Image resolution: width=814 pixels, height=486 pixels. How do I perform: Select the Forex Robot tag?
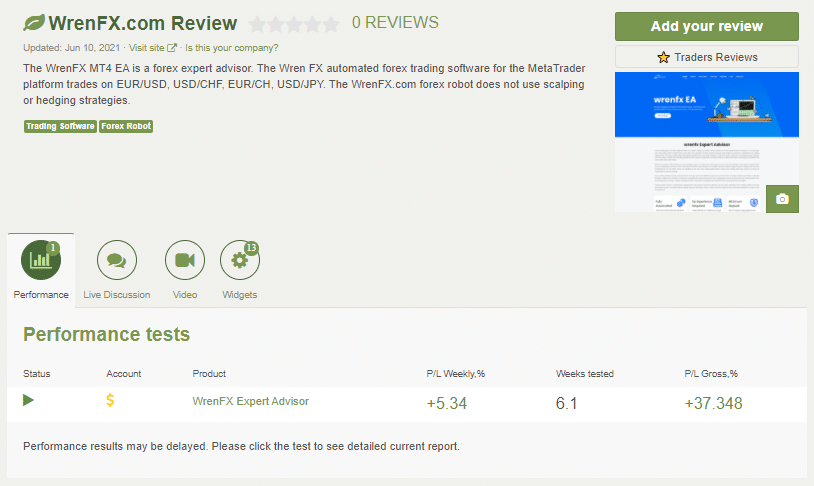pos(126,126)
